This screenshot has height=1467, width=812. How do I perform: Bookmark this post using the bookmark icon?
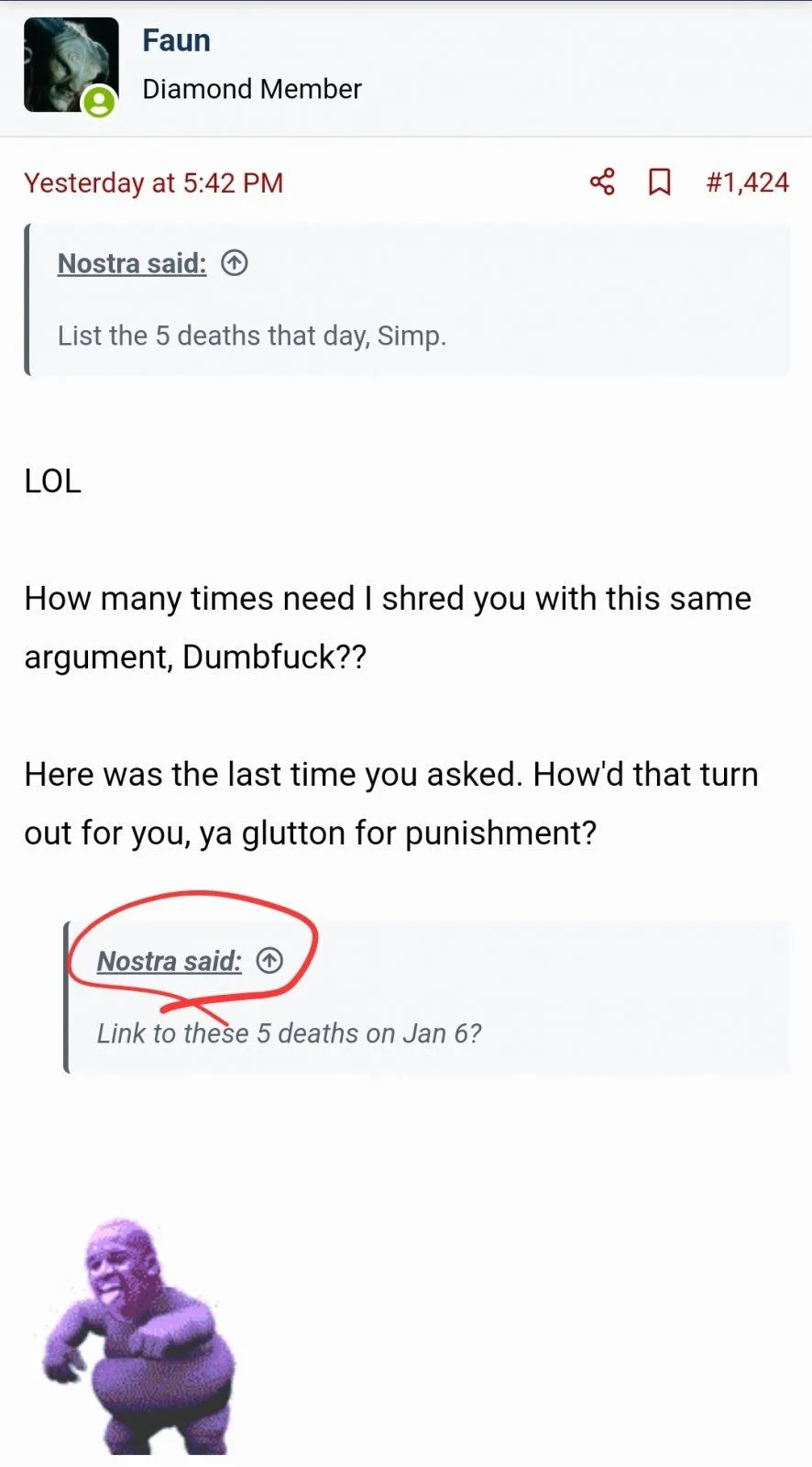pyautogui.click(x=661, y=181)
